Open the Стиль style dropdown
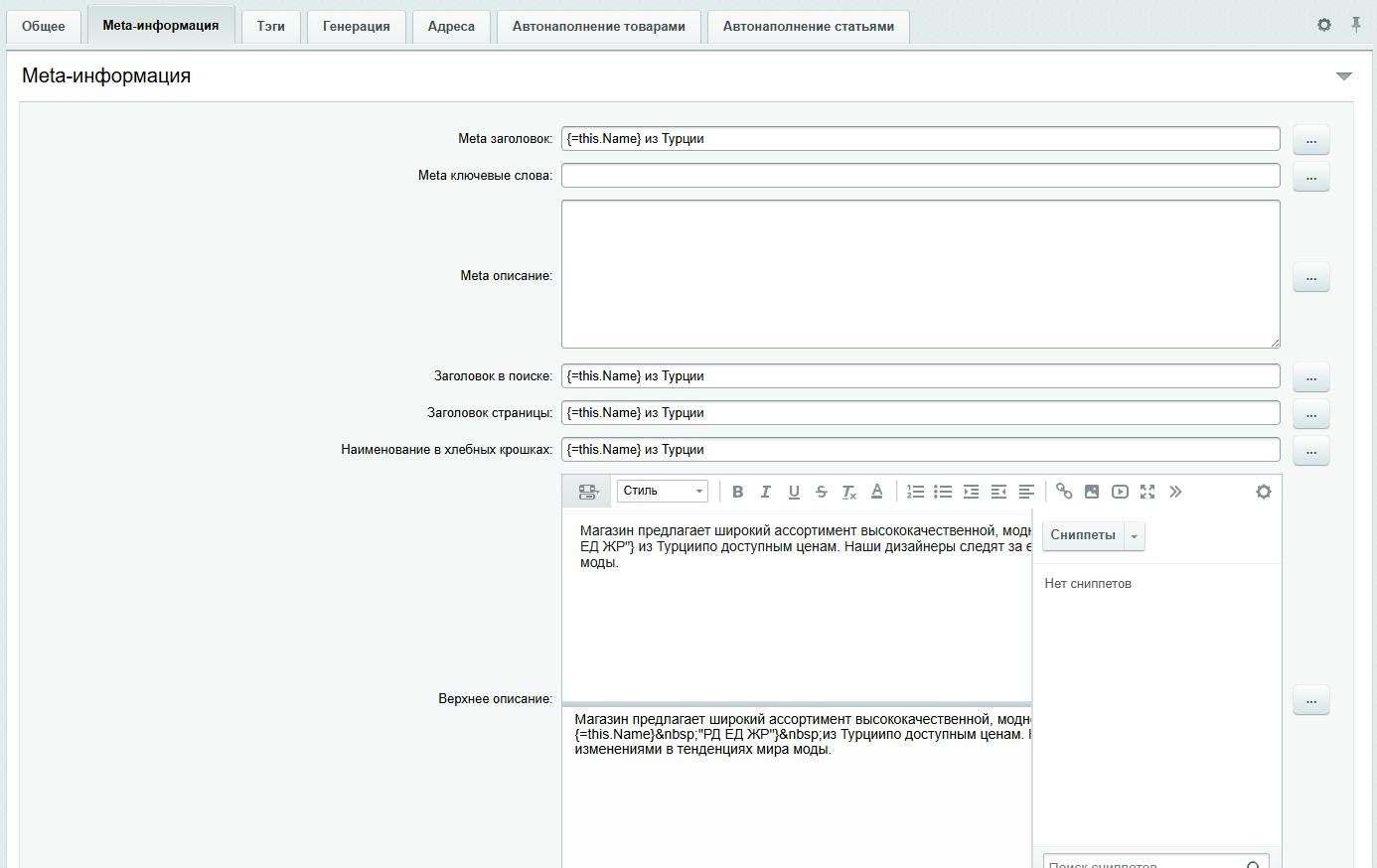This screenshot has width=1377, height=868. [x=663, y=491]
